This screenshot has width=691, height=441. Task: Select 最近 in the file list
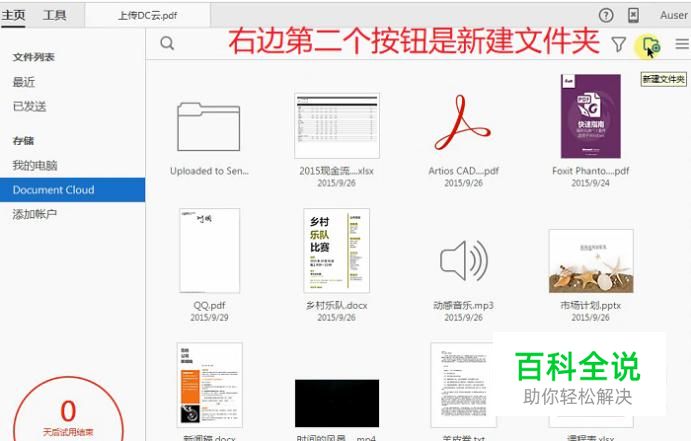[24, 82]
